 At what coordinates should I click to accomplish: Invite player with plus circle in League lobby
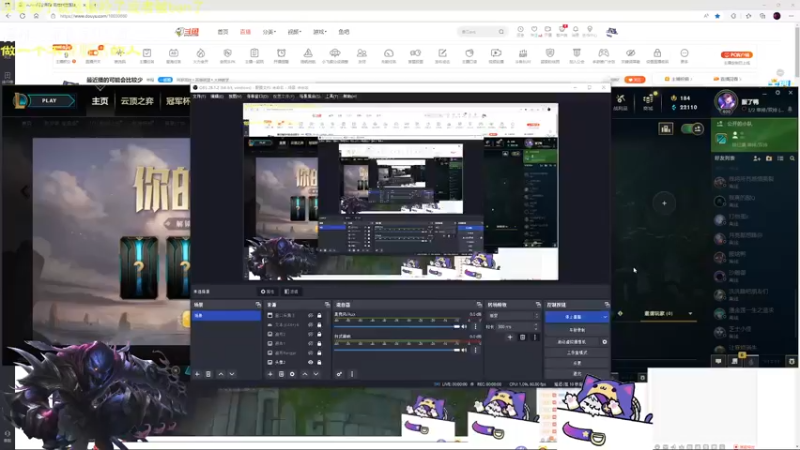point(664,203)
